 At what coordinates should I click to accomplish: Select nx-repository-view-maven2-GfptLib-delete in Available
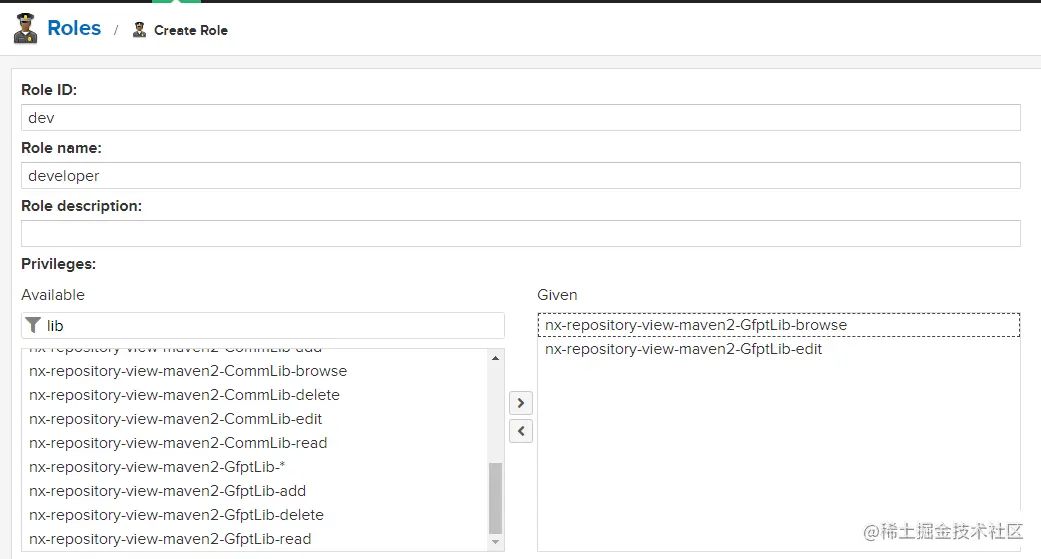click(x=256, y=515)
